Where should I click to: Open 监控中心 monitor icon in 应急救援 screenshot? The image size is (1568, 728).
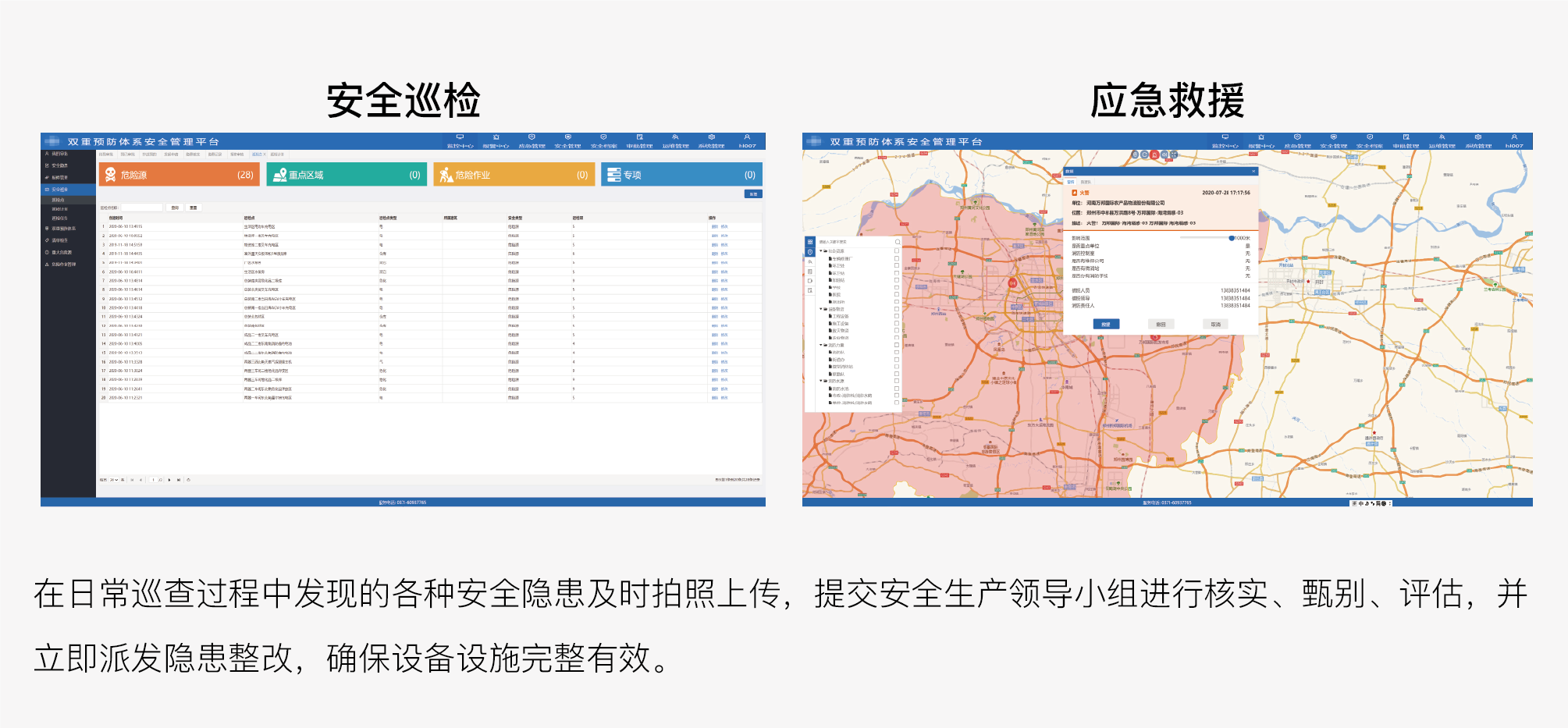[x=1225, y=137]
